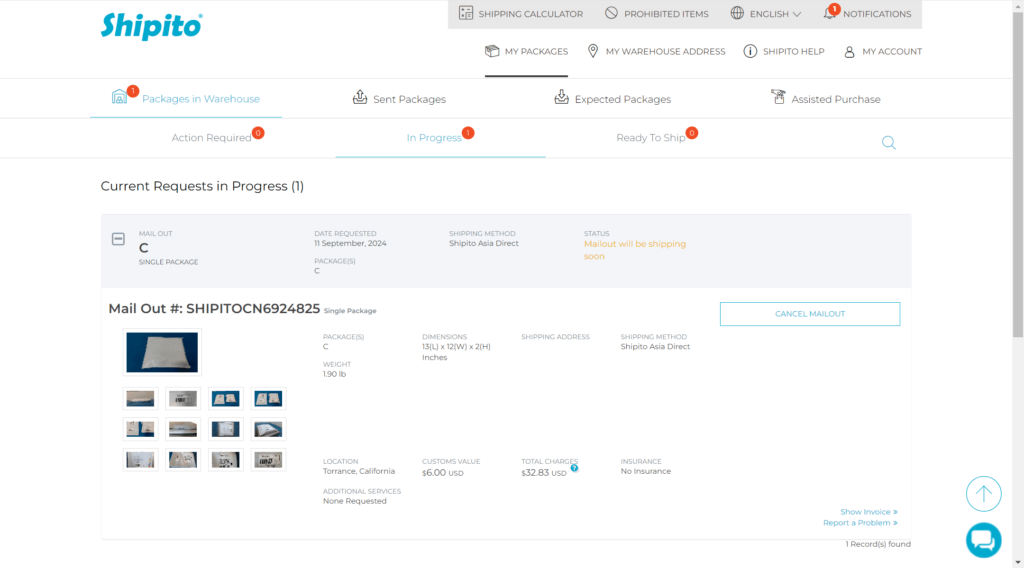
Task: Click the date 11 September, 2024
Action: point(350,244)
